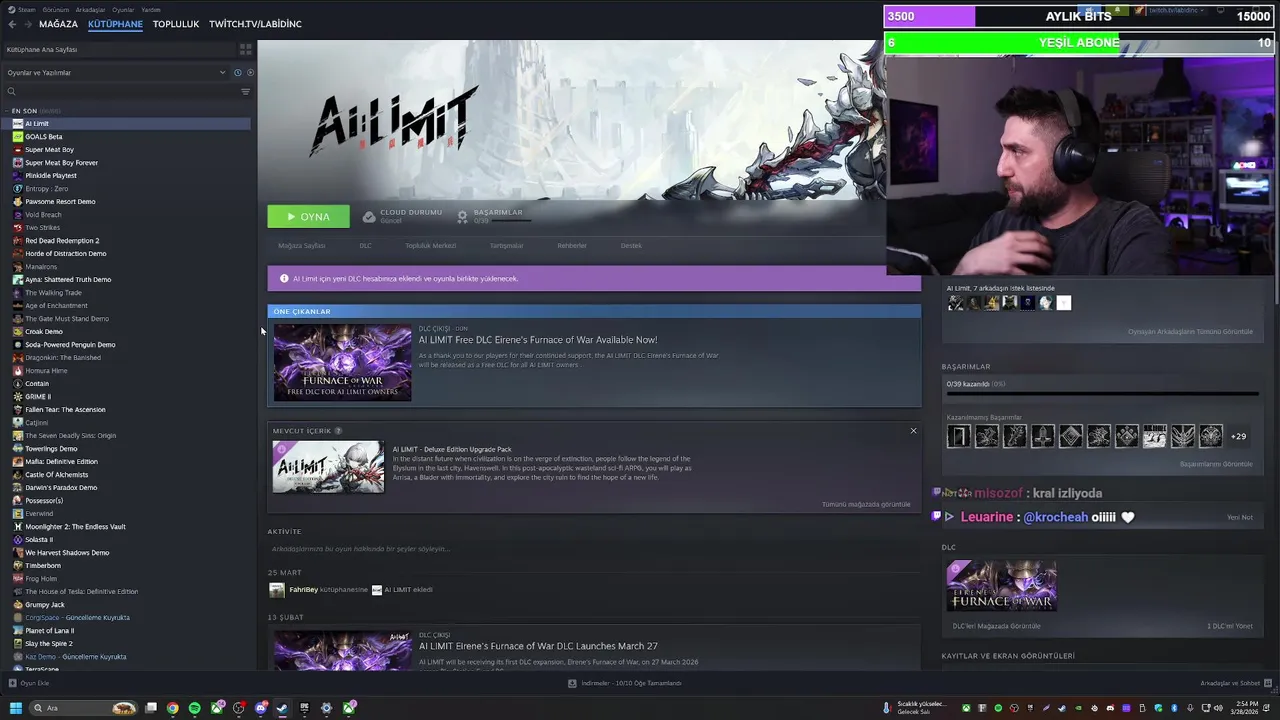This screenshot has width=1280, height=720.
Task: Open the DLC link below OYNA
Action: pyautogui.click(x=365, y=245)
